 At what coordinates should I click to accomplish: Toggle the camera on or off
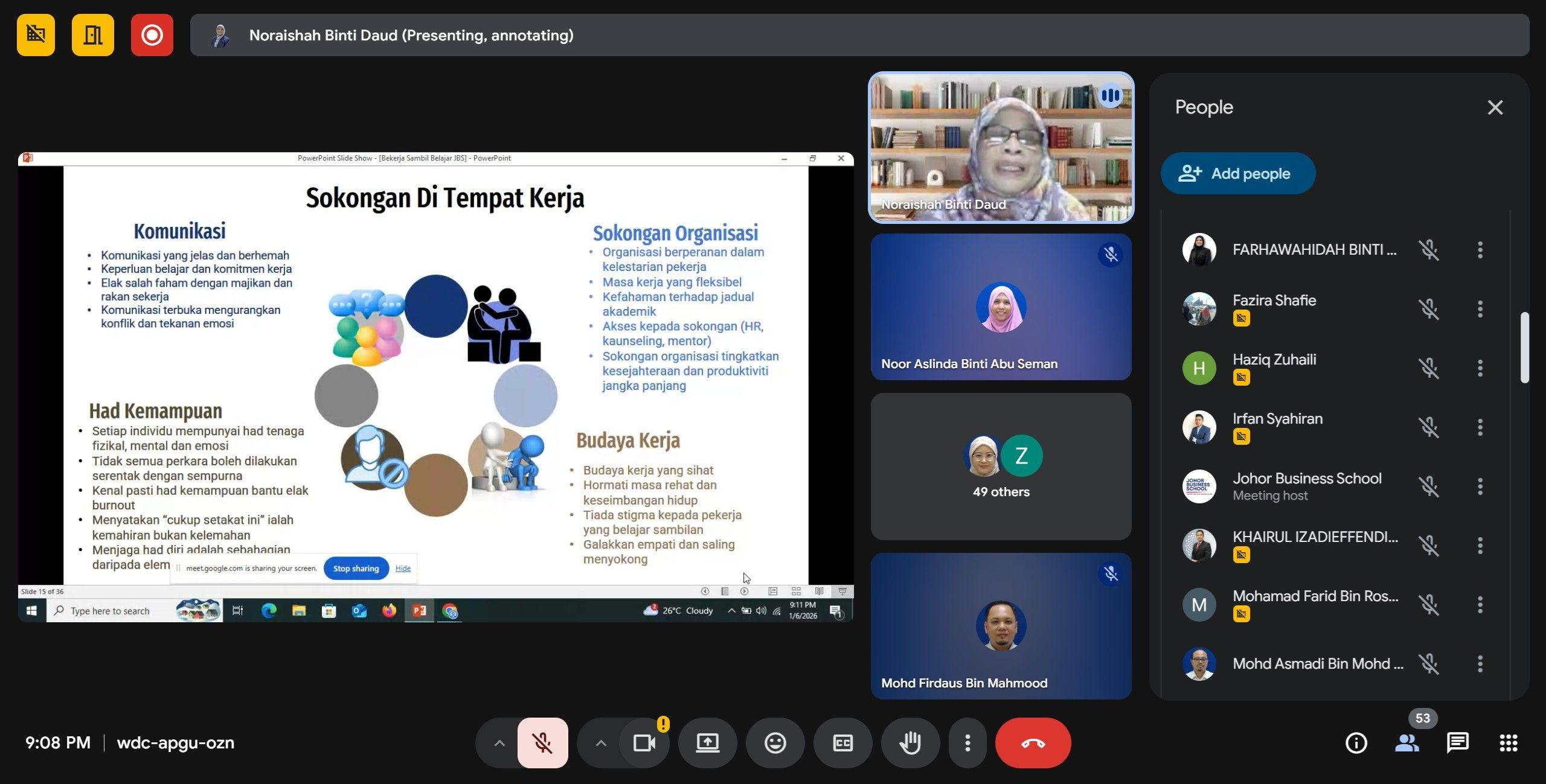pyautogui.click(x=644, y=743)
